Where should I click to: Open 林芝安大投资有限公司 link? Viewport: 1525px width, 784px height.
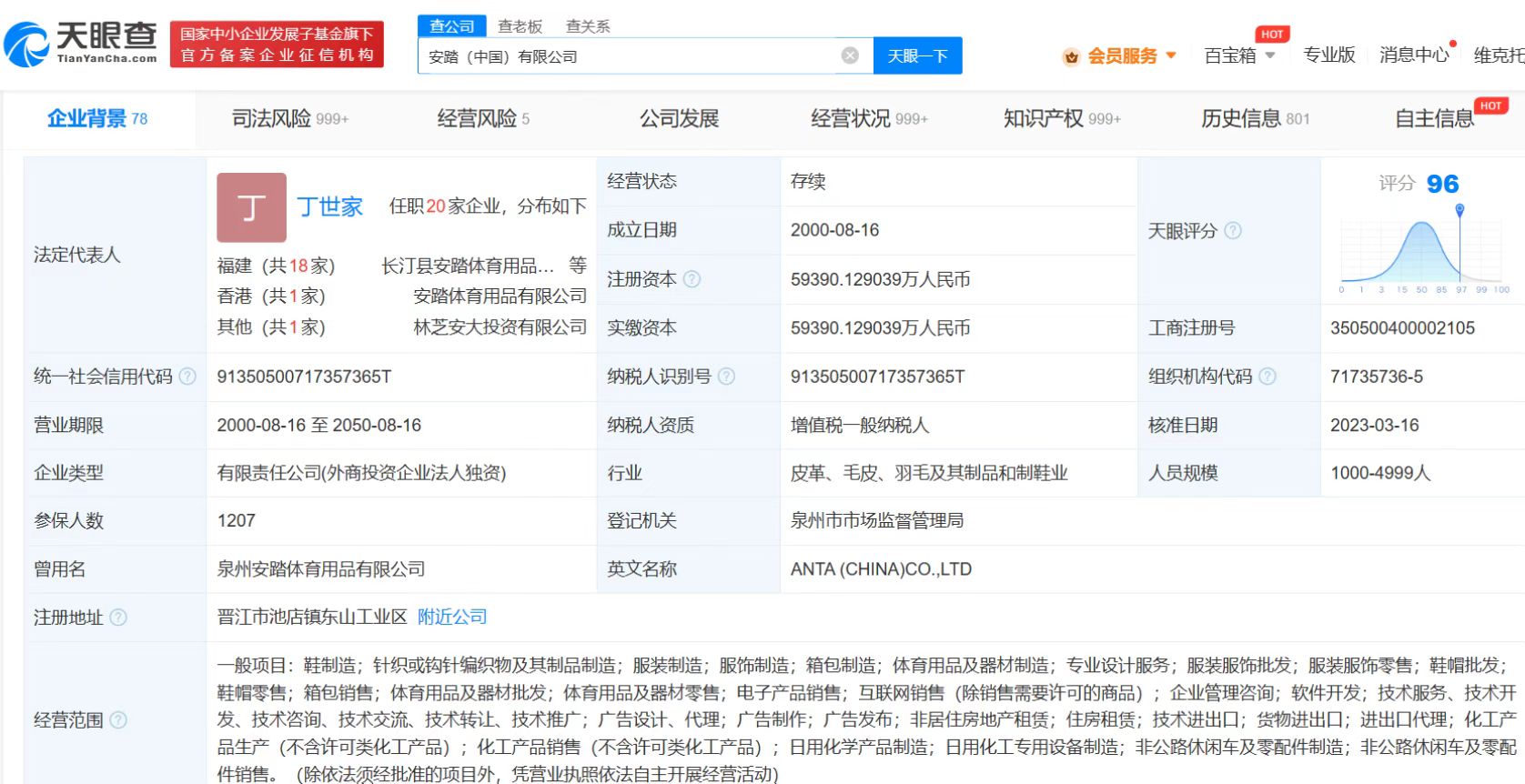coord(500,327)
